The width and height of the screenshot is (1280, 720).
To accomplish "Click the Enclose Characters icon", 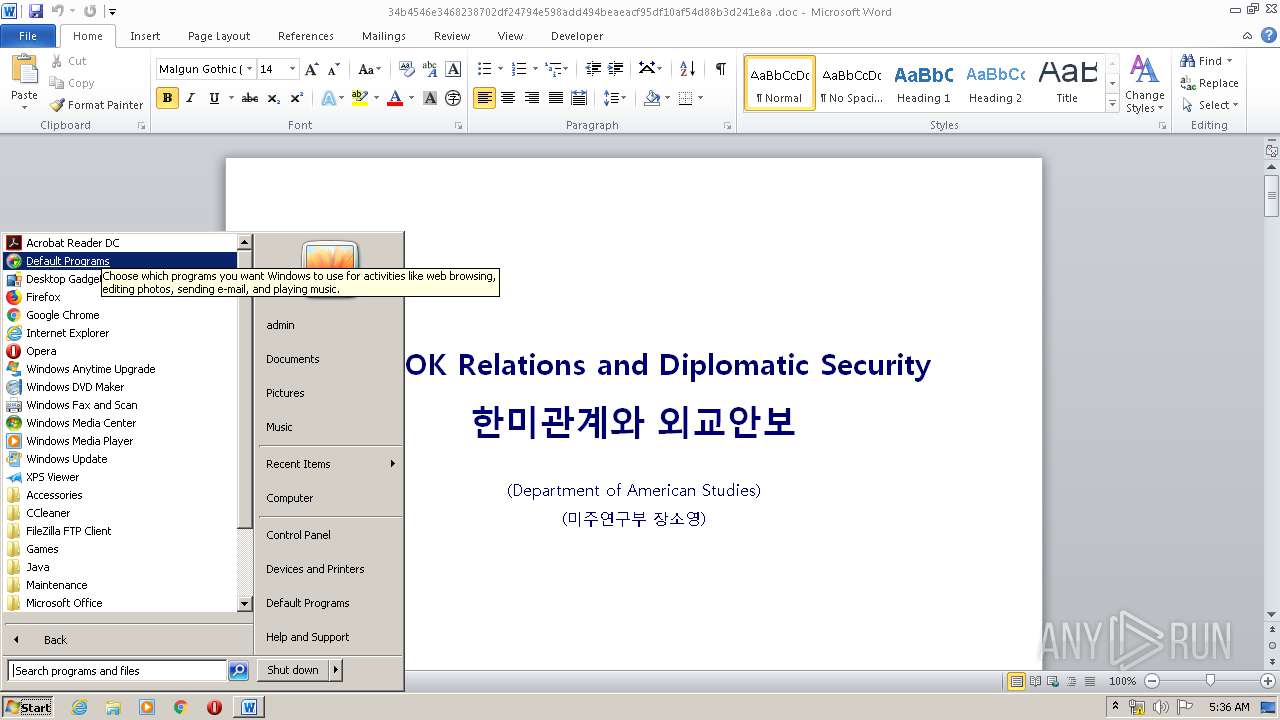I will (453, 98).
